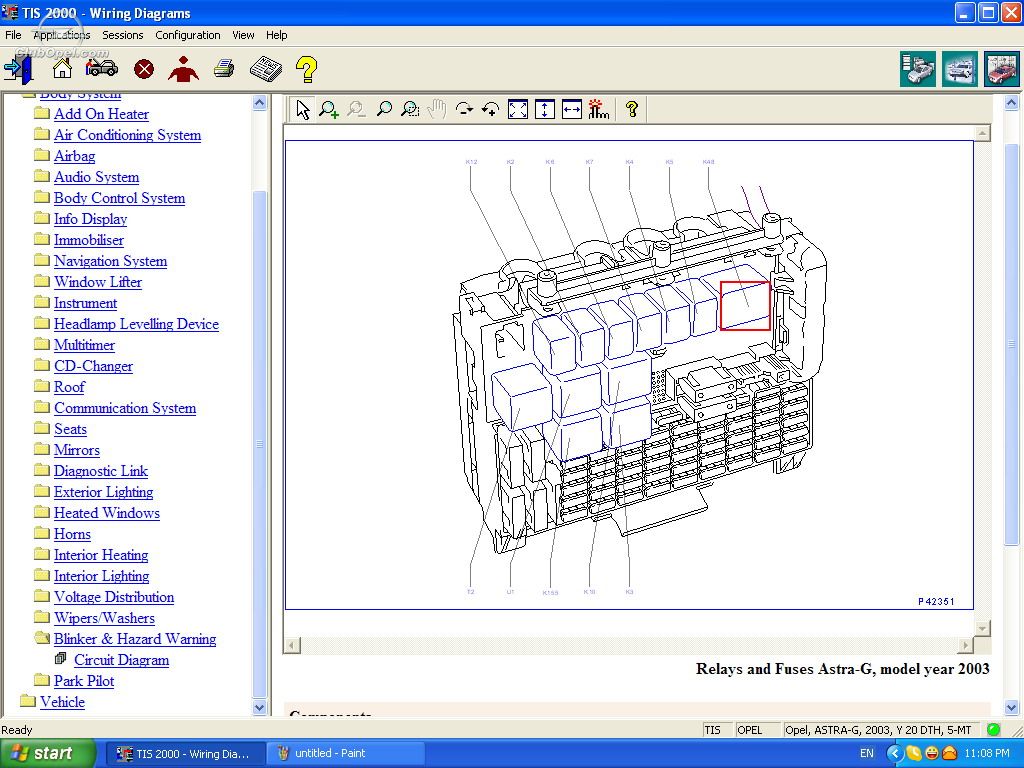Print using the printer icon

point(224,68)
